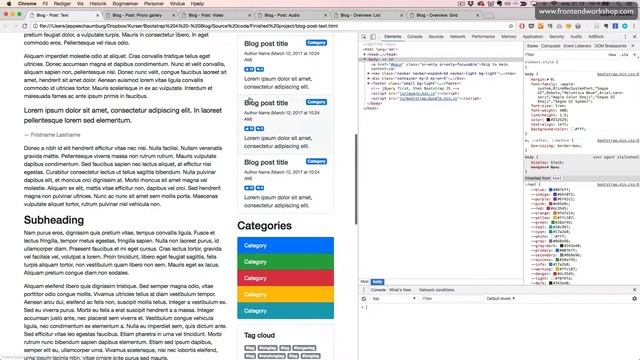The image size is (640, 360).
Task: Switch to What's New drawer tab
Action: pos(400,290)
